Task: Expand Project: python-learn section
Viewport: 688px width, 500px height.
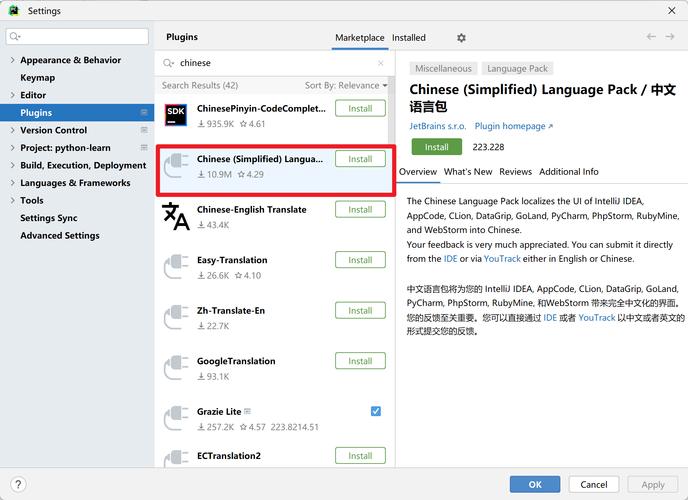Action: point(12,148)
